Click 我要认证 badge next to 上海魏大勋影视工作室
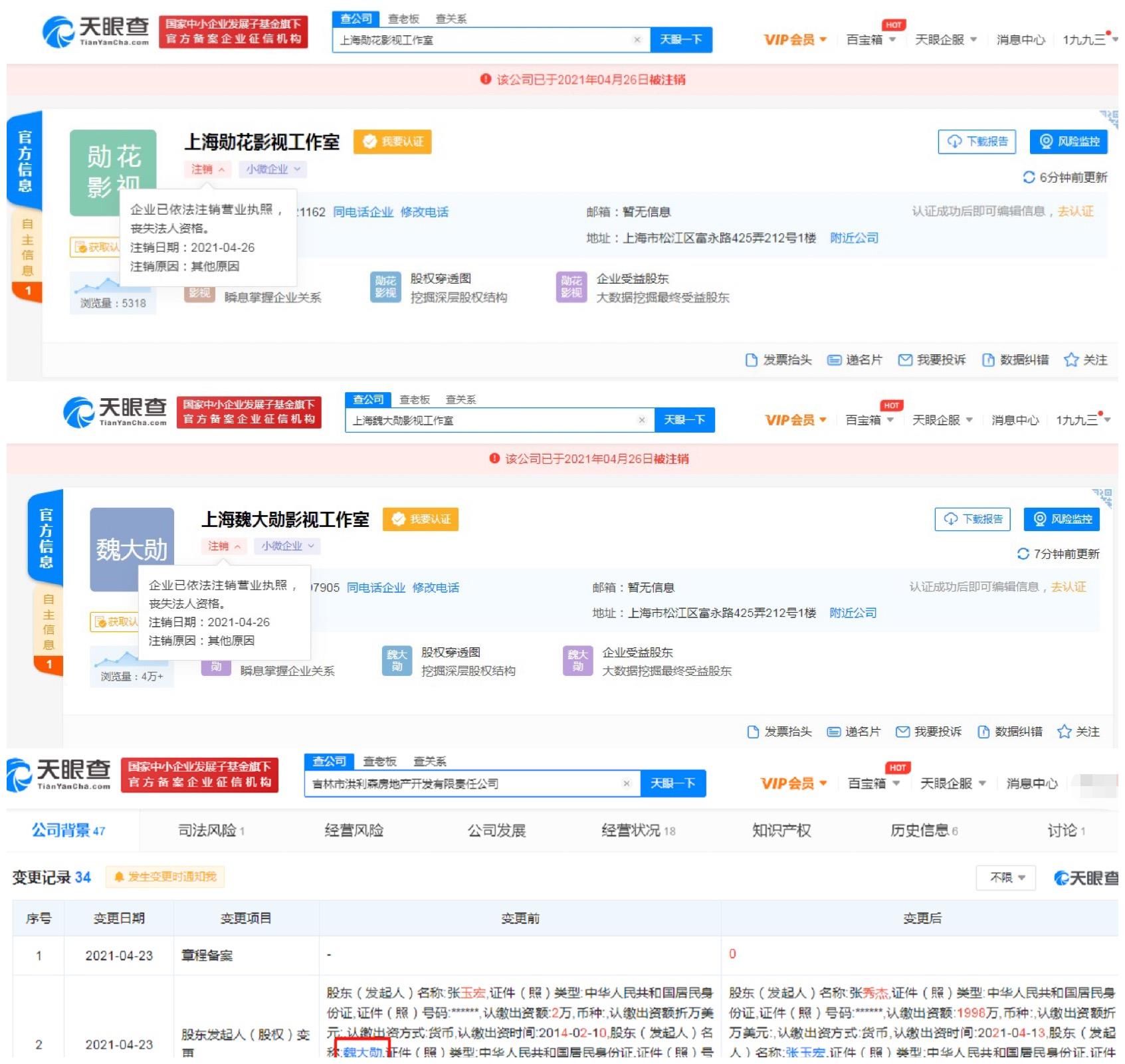The image size is (1125, 1064). tap(421, 519)
